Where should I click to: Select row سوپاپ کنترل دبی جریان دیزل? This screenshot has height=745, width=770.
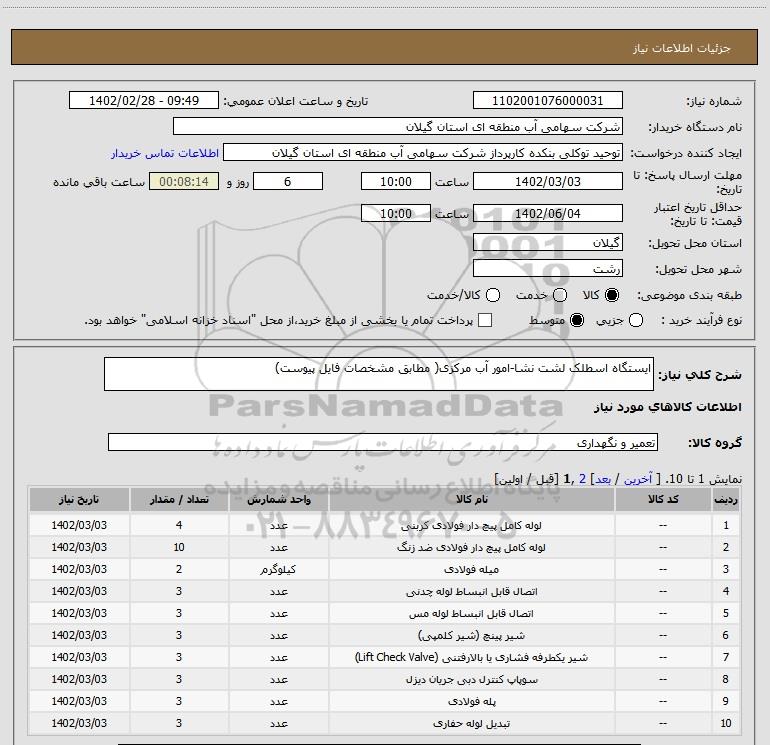(384, 679)
